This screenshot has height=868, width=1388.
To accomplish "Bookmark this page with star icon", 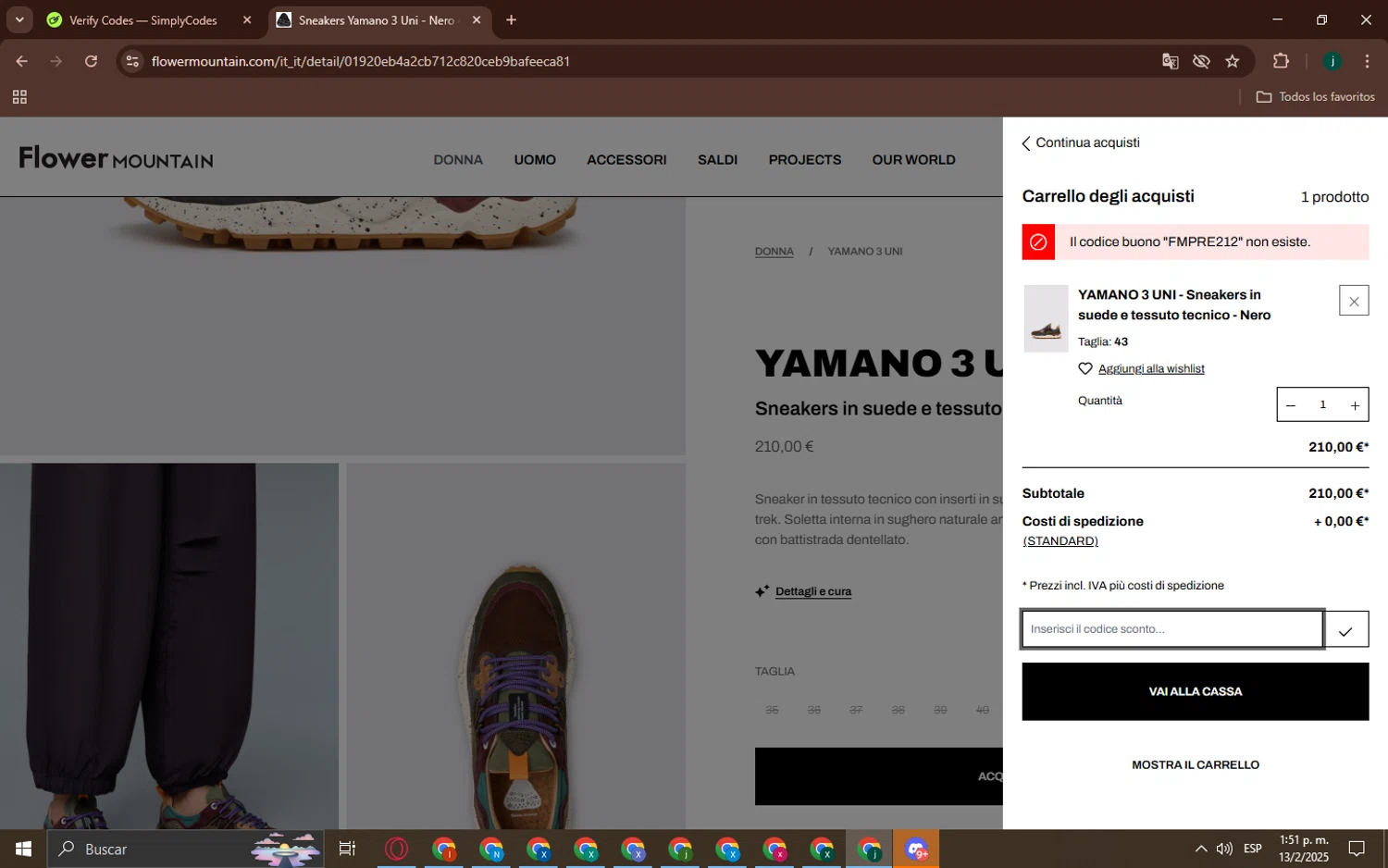I will 1233,61.
